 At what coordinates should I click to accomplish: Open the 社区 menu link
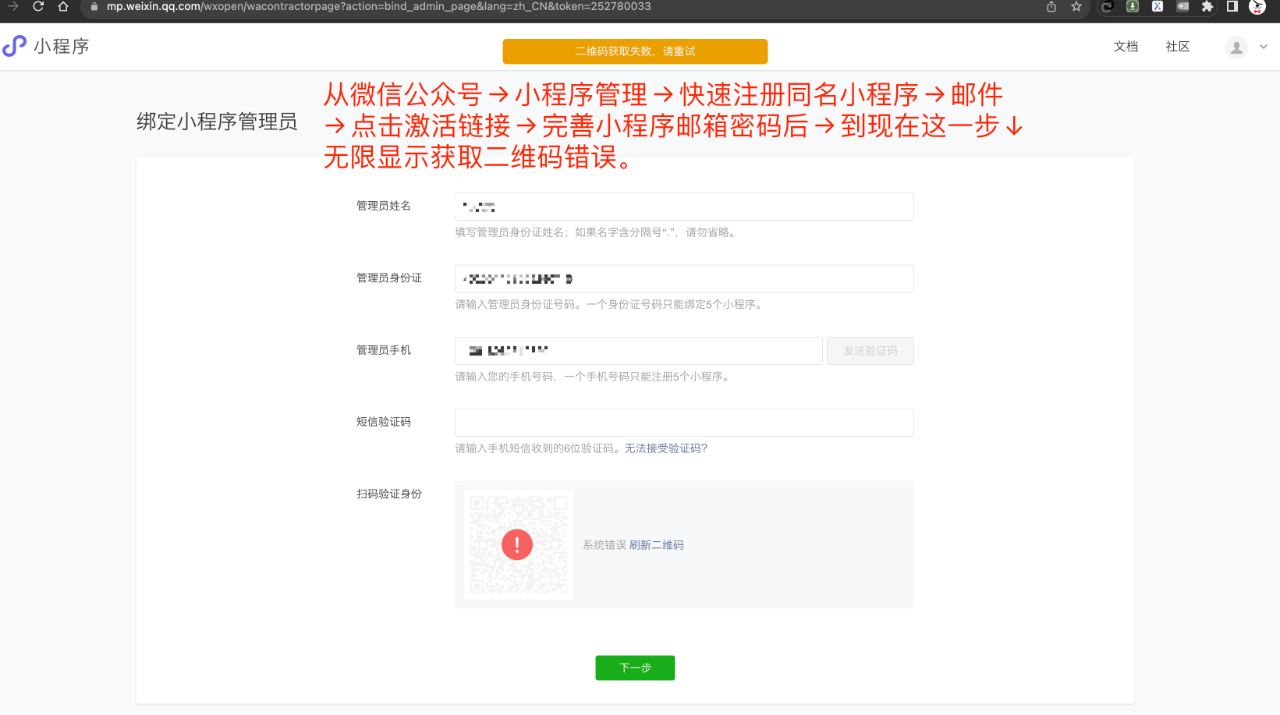click(1178, 47)
